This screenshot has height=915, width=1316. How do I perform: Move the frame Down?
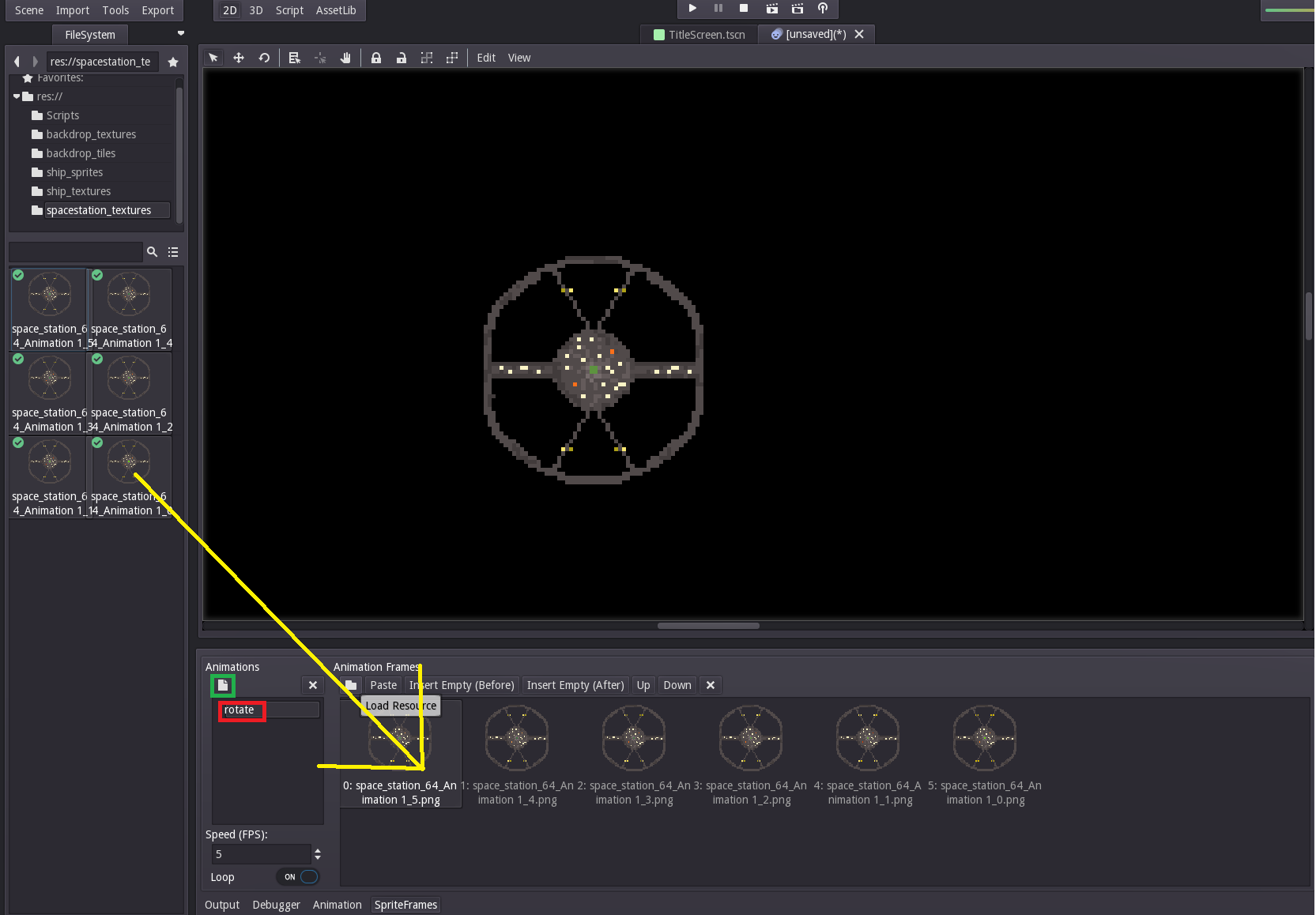tap(677, 685)
